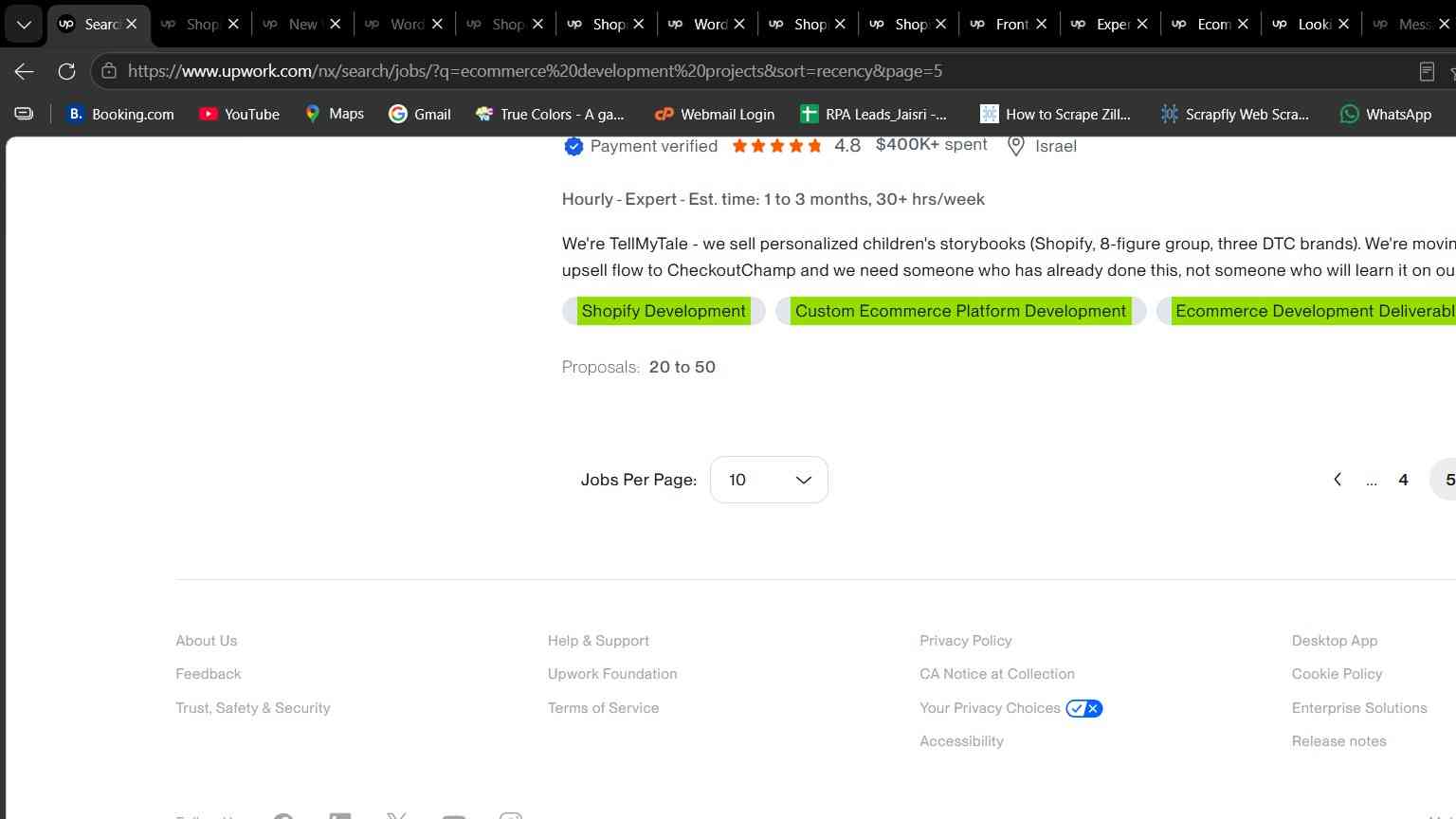Click the Shopify Development skill tag

pos(664,311)
